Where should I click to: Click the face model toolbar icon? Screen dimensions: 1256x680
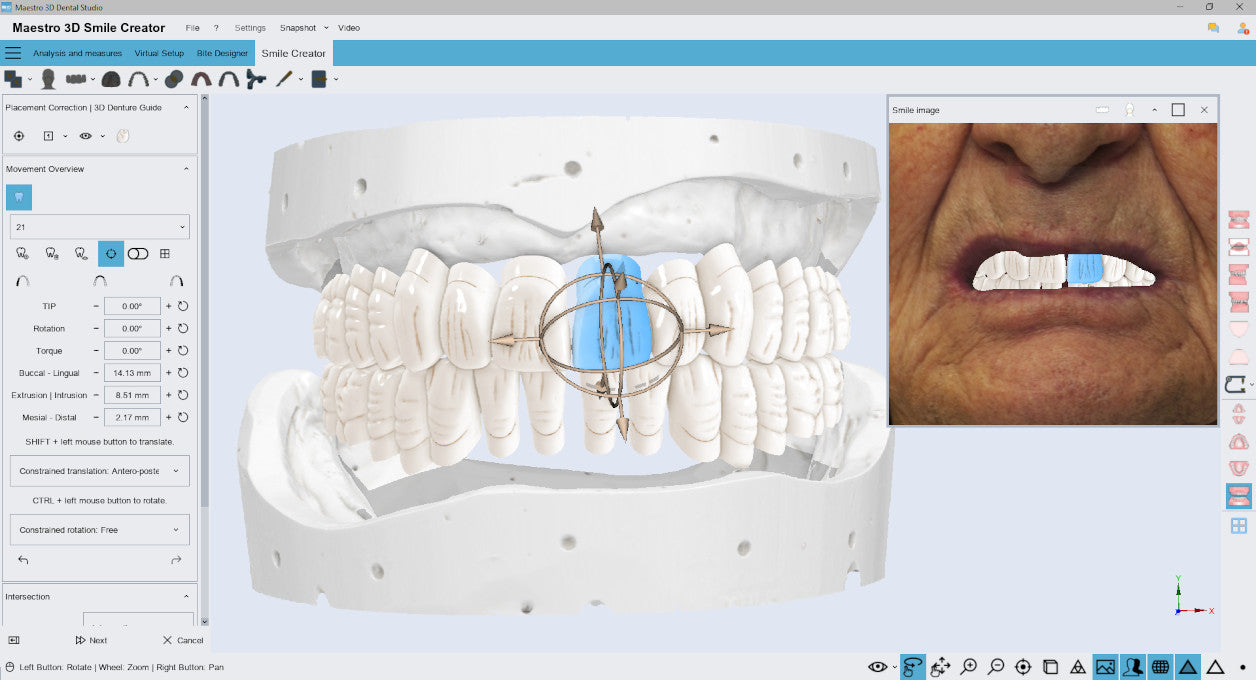coord(48,79)
